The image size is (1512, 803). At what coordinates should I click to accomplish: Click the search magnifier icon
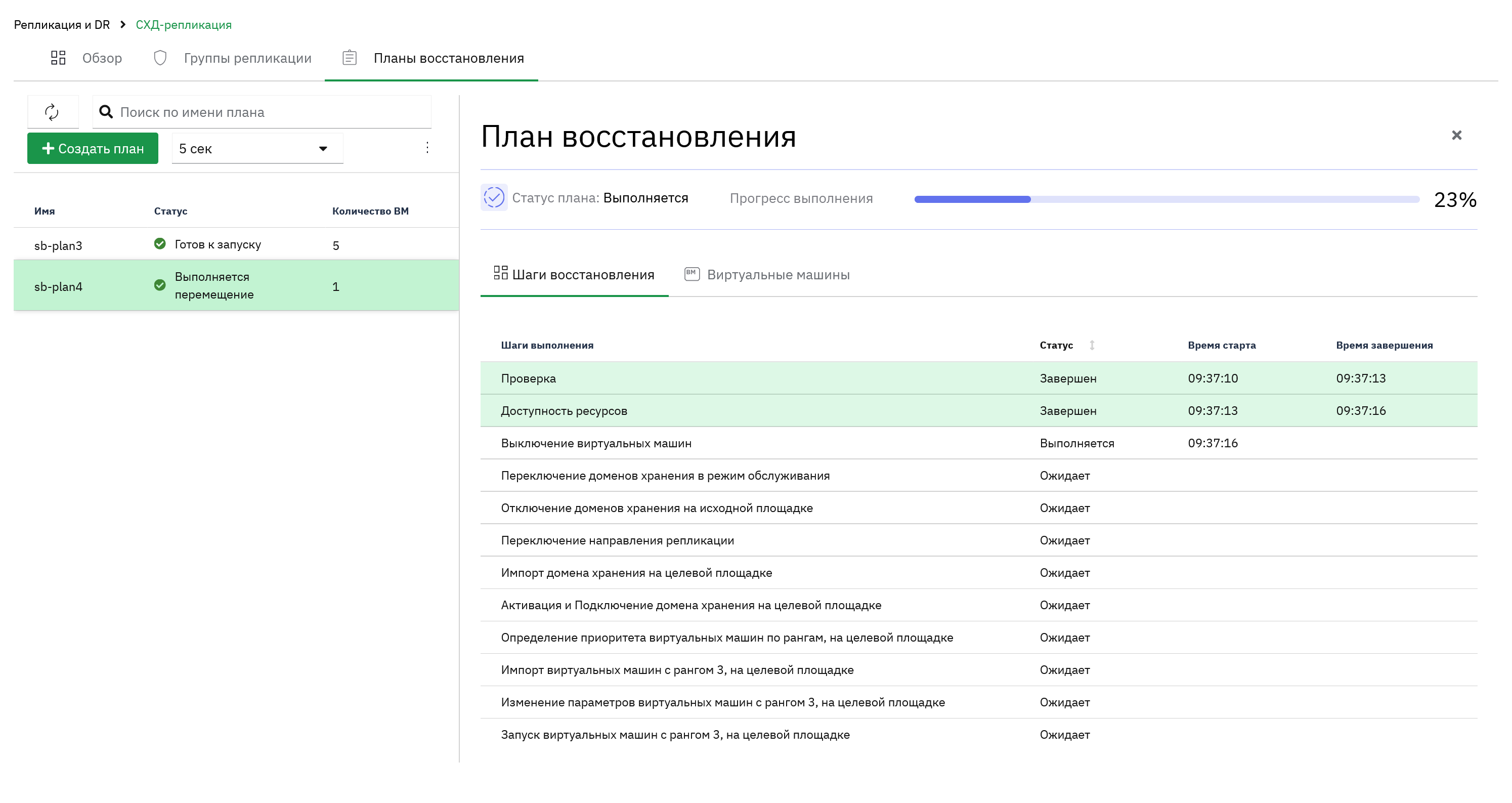[x=106, y=112]
